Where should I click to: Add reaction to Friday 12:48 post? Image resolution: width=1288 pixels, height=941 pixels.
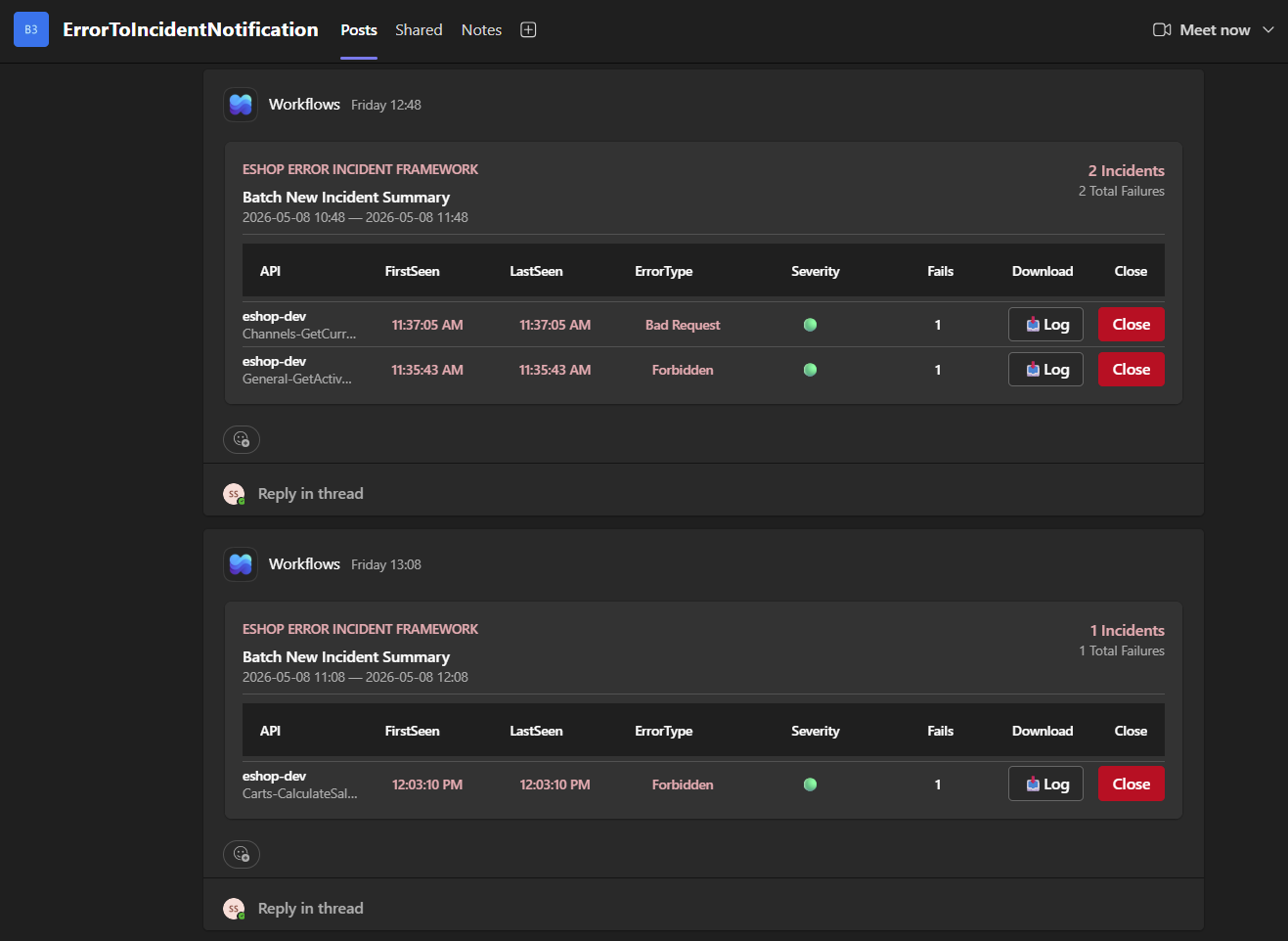(242, 440)
